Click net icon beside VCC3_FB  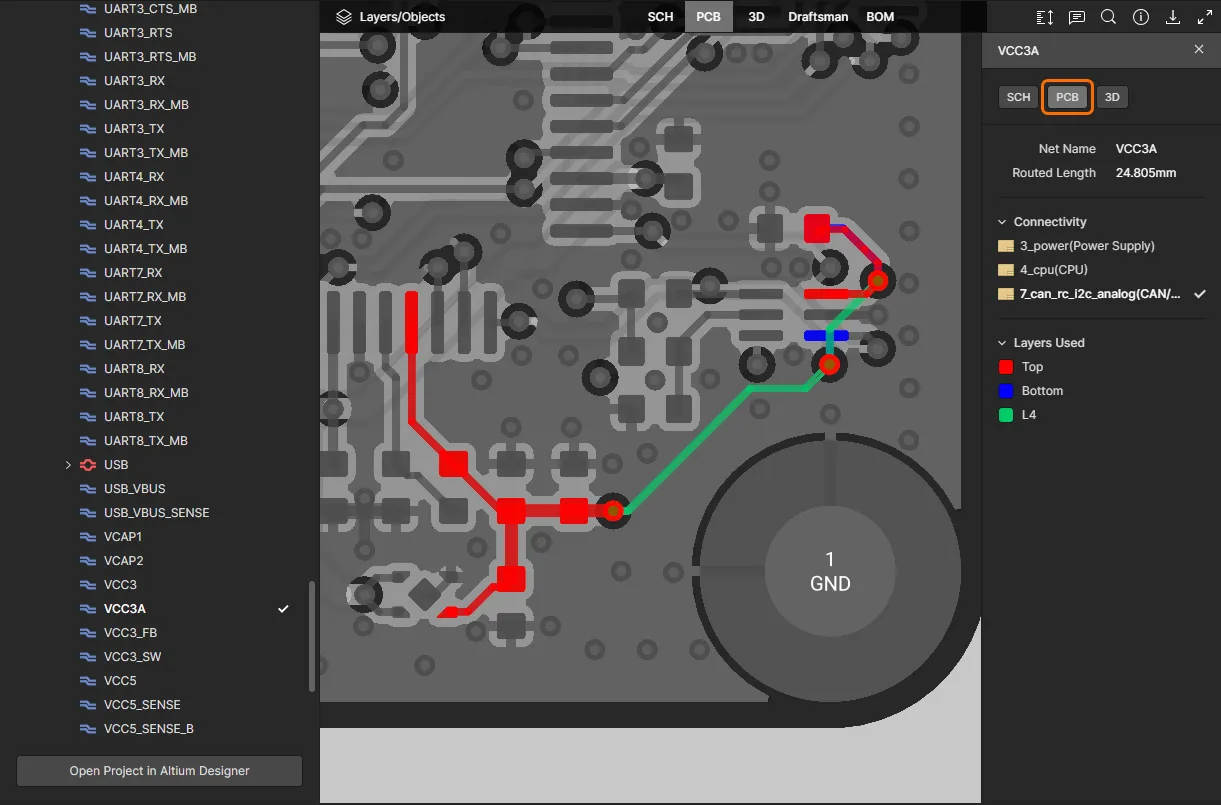tap(87, 633)
